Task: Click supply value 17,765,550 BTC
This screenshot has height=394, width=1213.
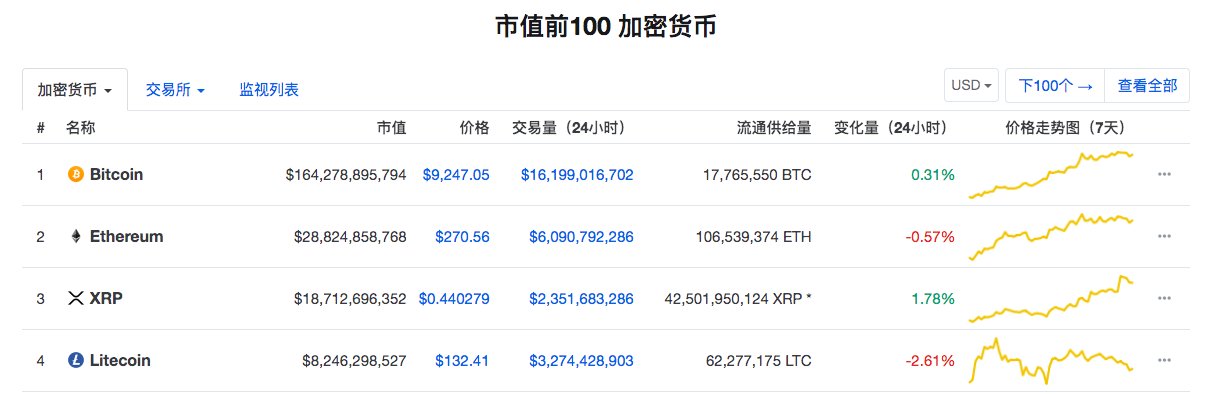Action: tap(757, 175)
